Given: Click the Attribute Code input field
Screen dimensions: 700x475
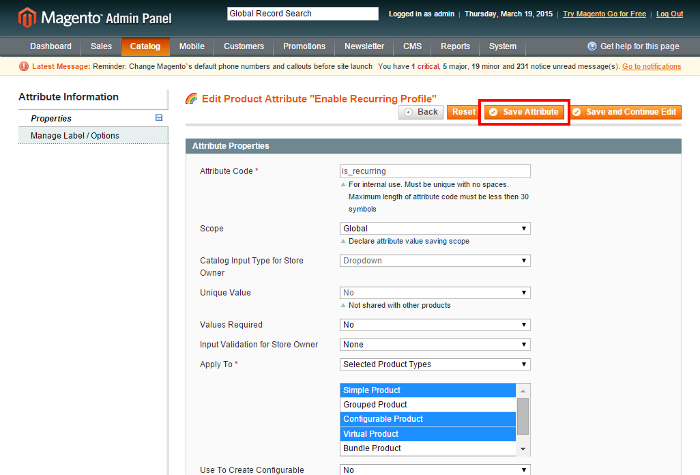Looking at the screenshot, I should tap(435, 171).
